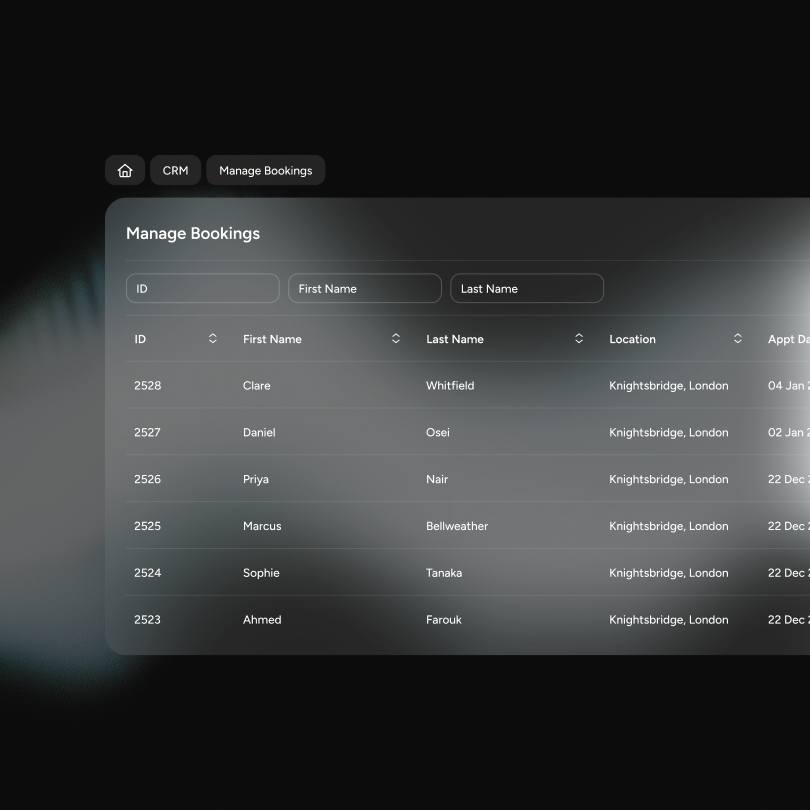The height and width of the screenshot is (810, 810).
Task: Click the Location column header label
Action: point(632,339)
